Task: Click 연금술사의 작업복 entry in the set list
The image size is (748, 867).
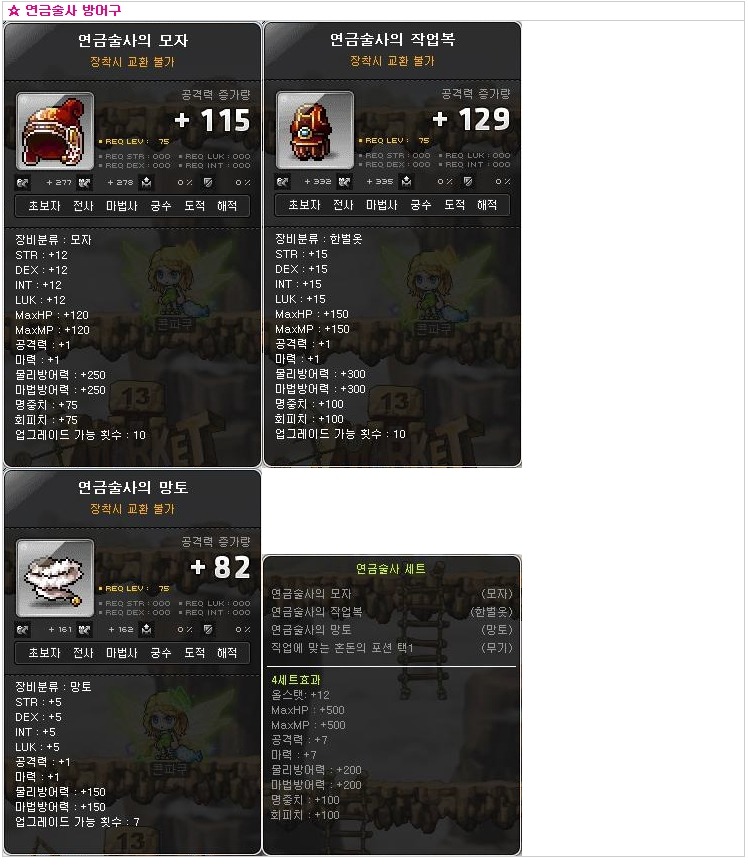Action: tap(317, 612)
